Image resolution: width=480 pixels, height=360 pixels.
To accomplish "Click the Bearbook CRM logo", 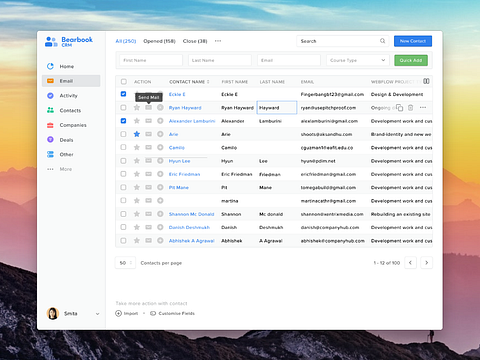I will [x=69, y=42].
